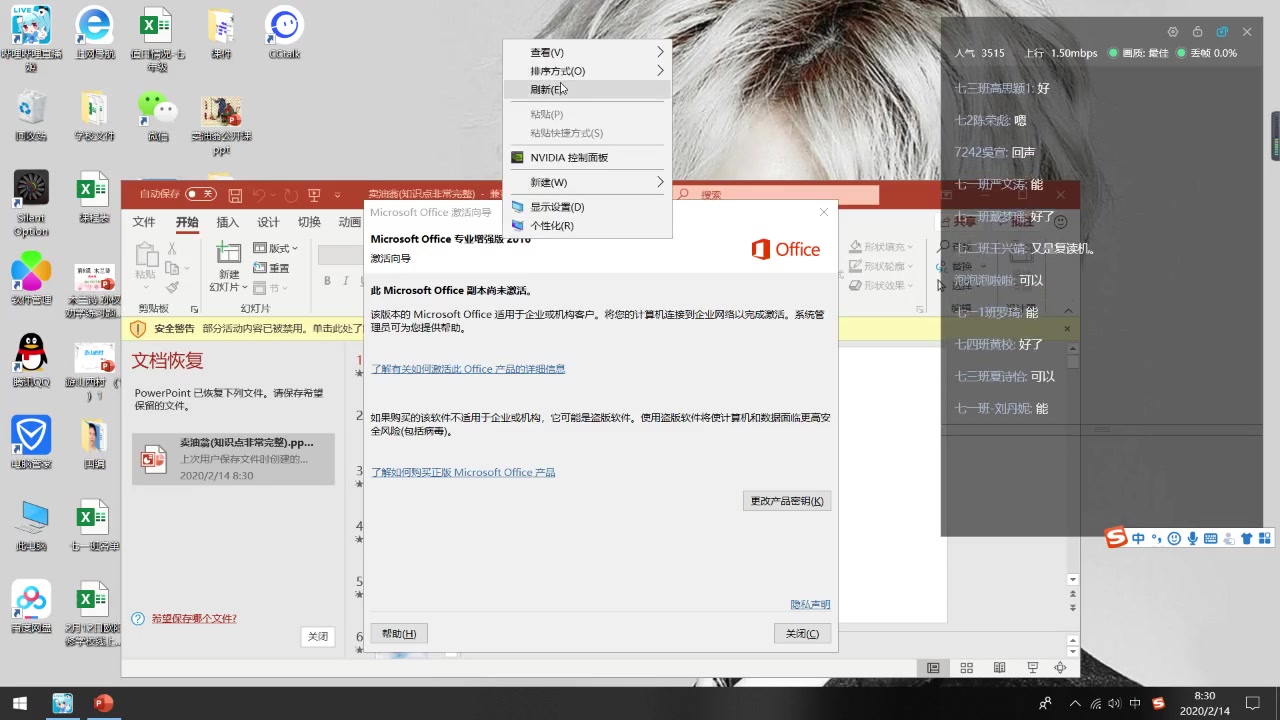Screen dimensions: 1280x720
Task: Open the Tencent QQ desktop shortcut
Action: (31, 360)
